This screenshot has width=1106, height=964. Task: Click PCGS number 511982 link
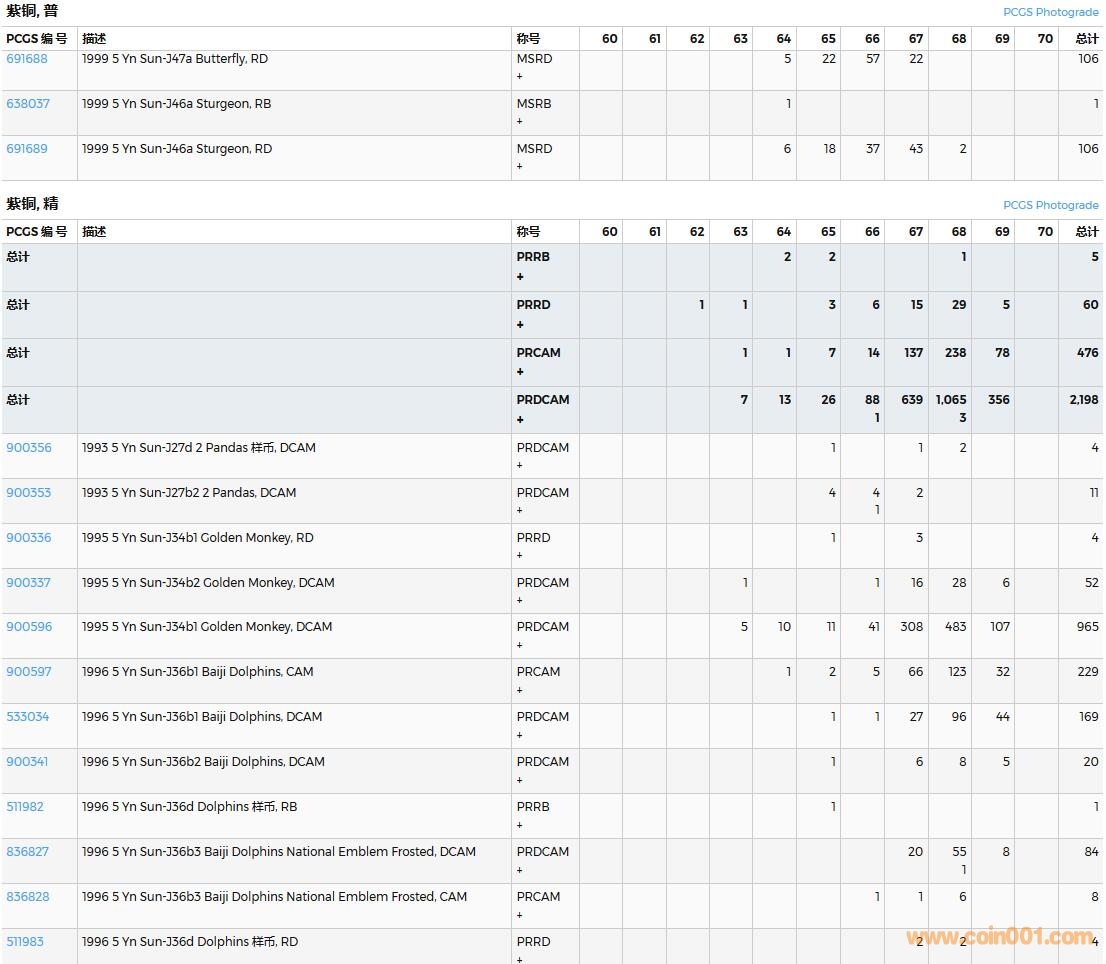click(25, 807)
